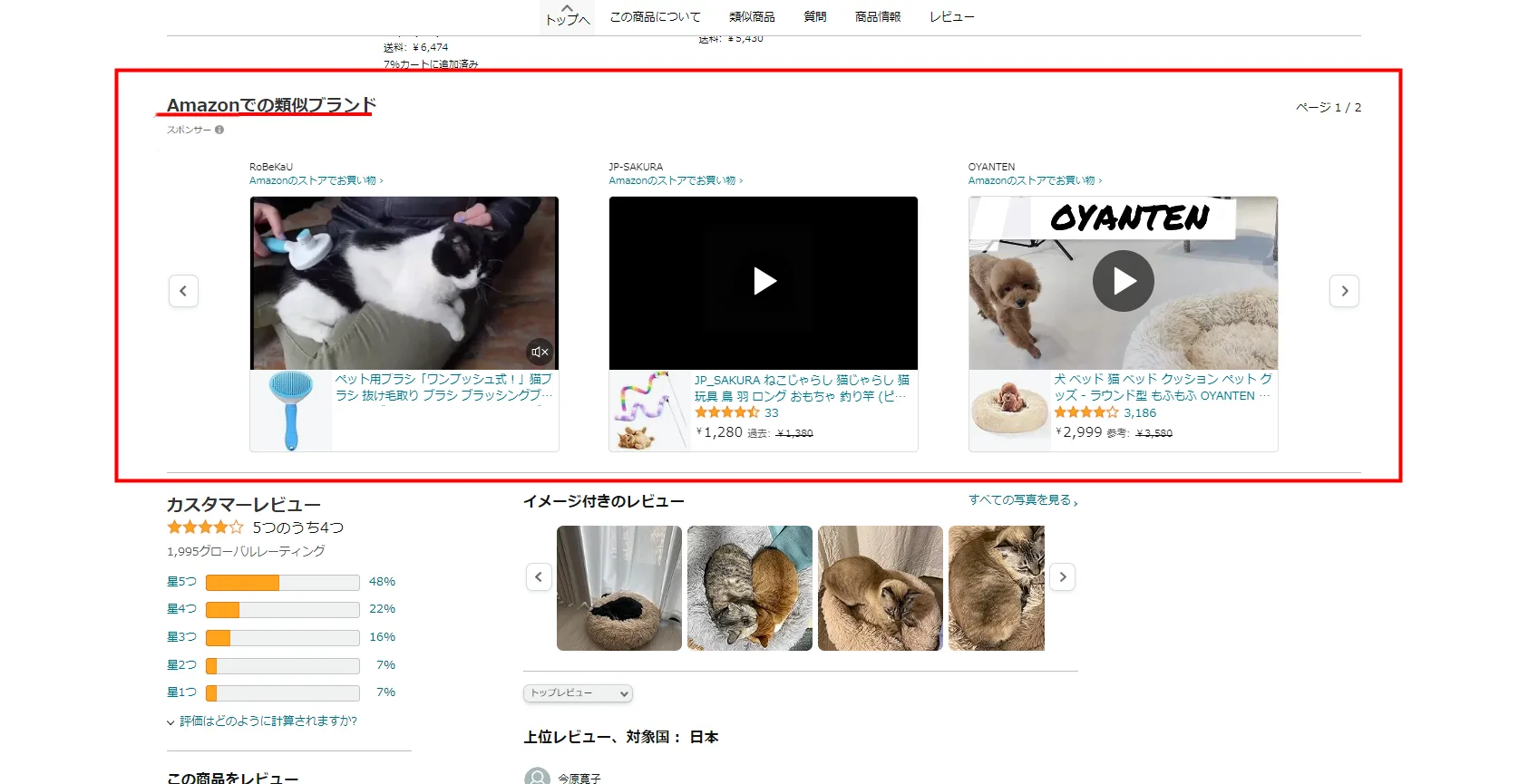Click the 1,995グローバルレーティング text
The image size is (1538, 784).
click(x=246, y=551)
